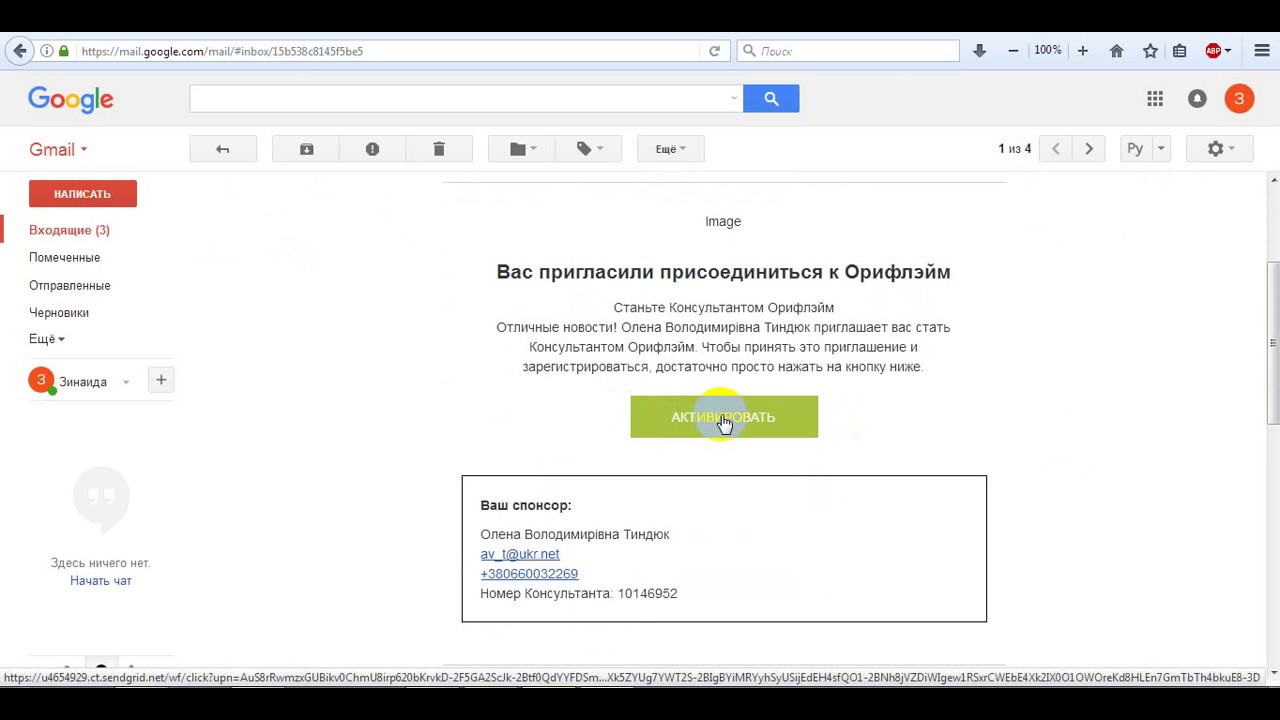The image size is (1280, 720).
Task: Run search with blue magnifier button
Action: click(x=771, y=98)
